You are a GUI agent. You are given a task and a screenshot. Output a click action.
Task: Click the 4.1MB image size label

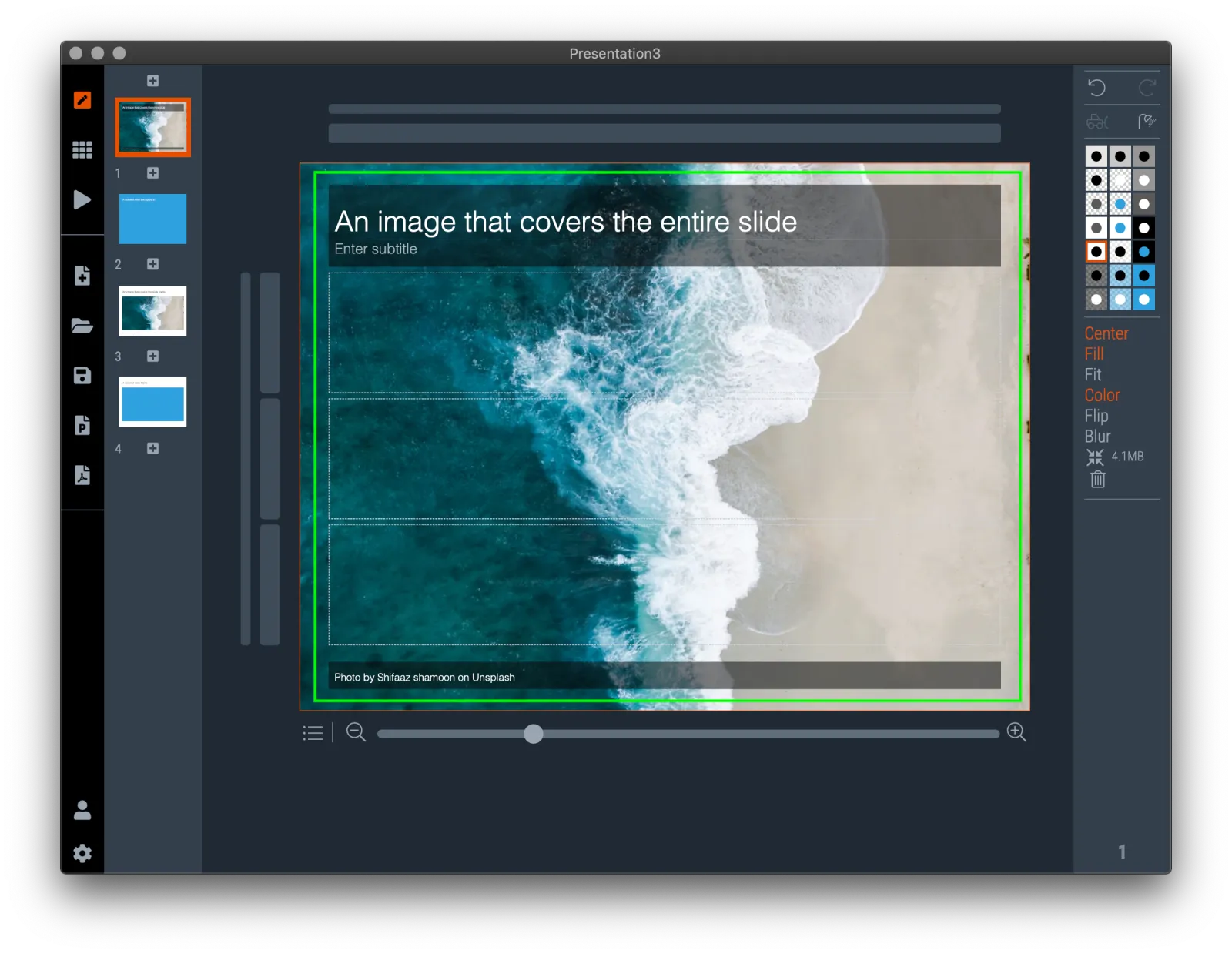[x=1127, y=457]
